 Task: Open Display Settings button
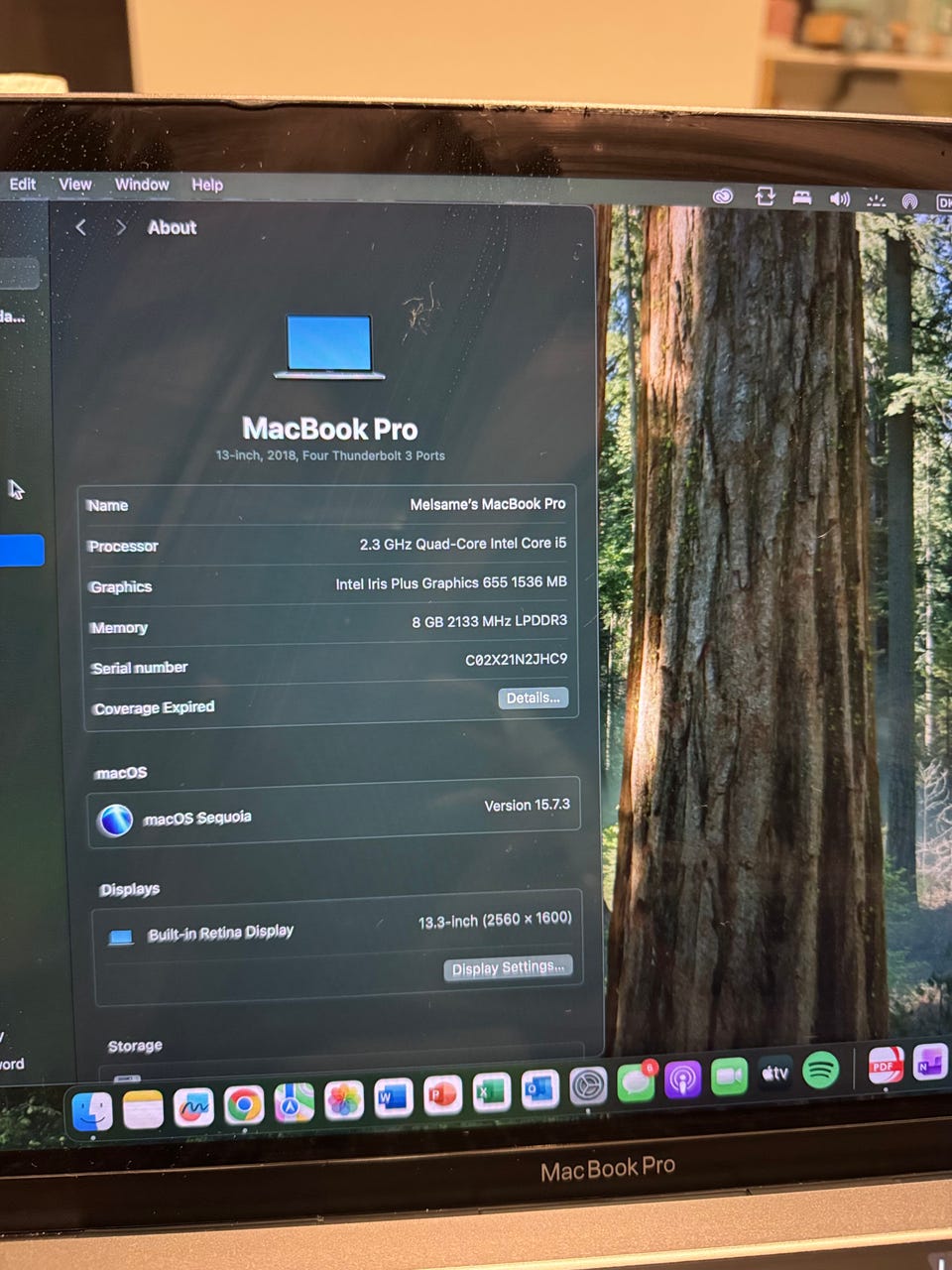(x=508, y=968)
